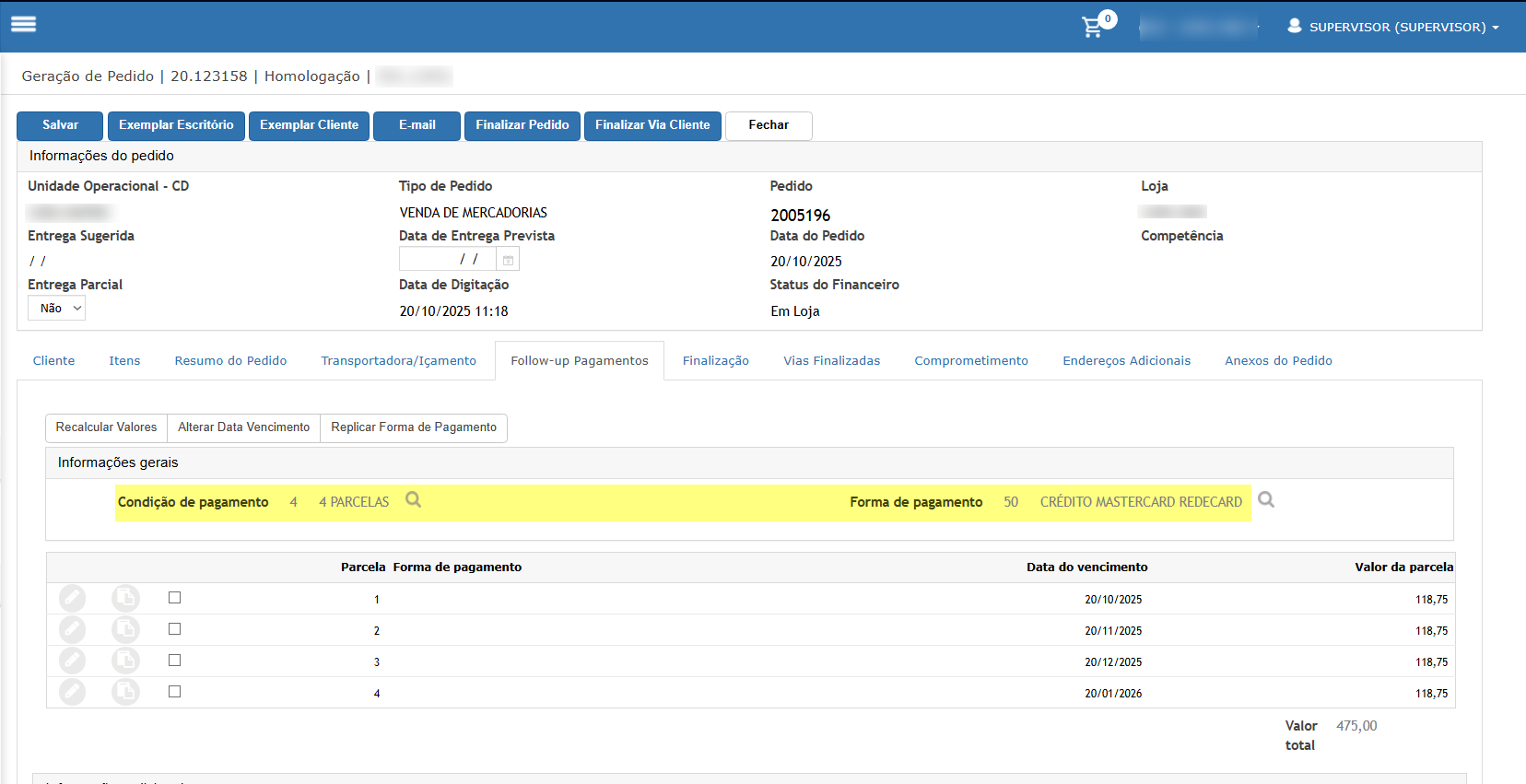Viewport: 1526px width, 784px height.
Task: Tick the checkbox for parcela 4
Action: pyautogui.click(x=175, y=692)
